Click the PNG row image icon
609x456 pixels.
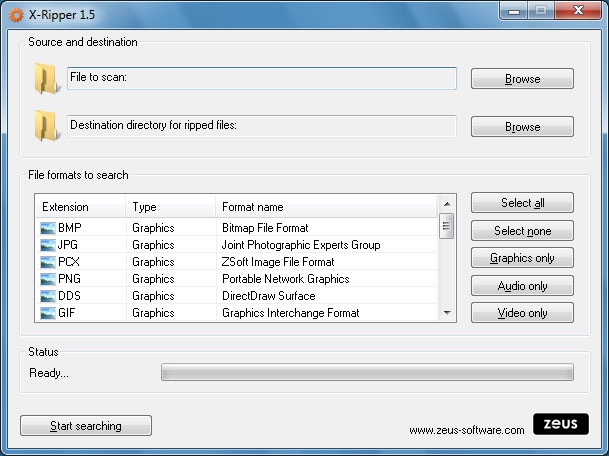tap(48, 279)
